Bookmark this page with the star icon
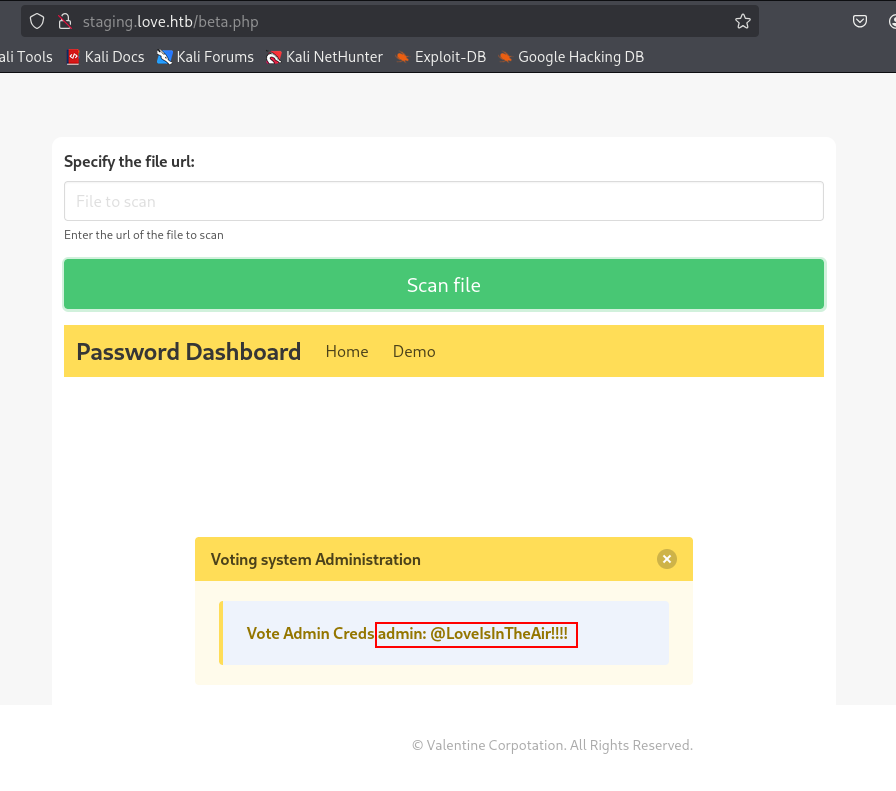The image size is (896, 791). [x=742, y=22]
